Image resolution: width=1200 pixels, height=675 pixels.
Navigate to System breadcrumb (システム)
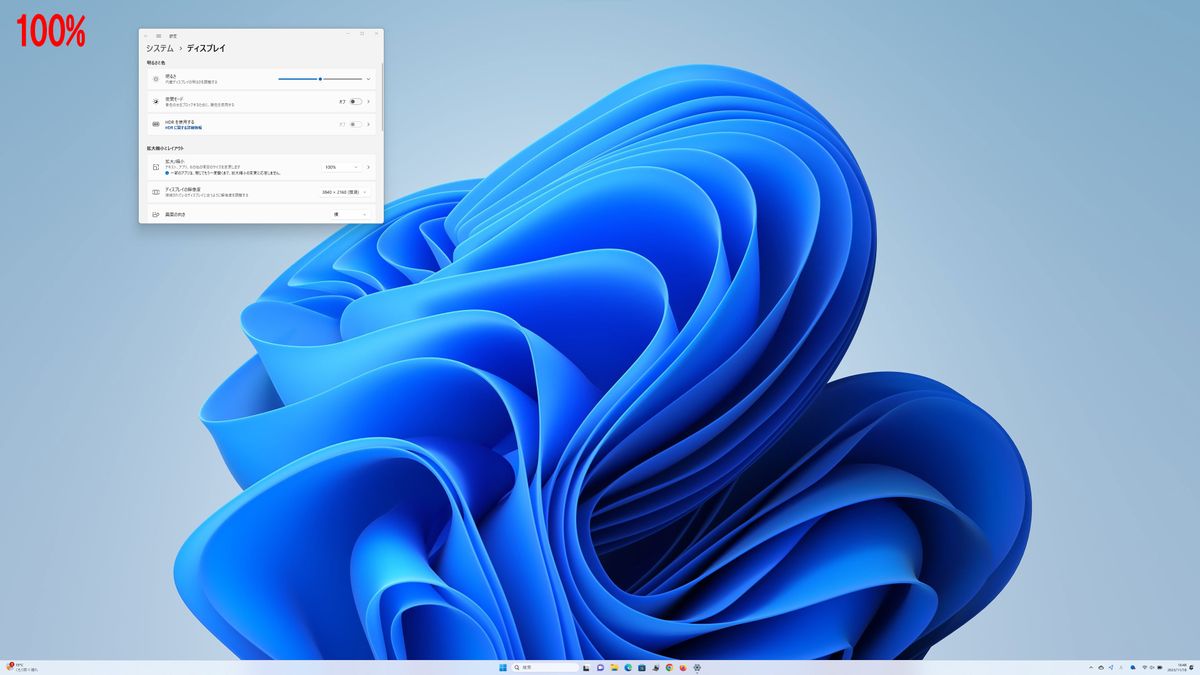160,48
